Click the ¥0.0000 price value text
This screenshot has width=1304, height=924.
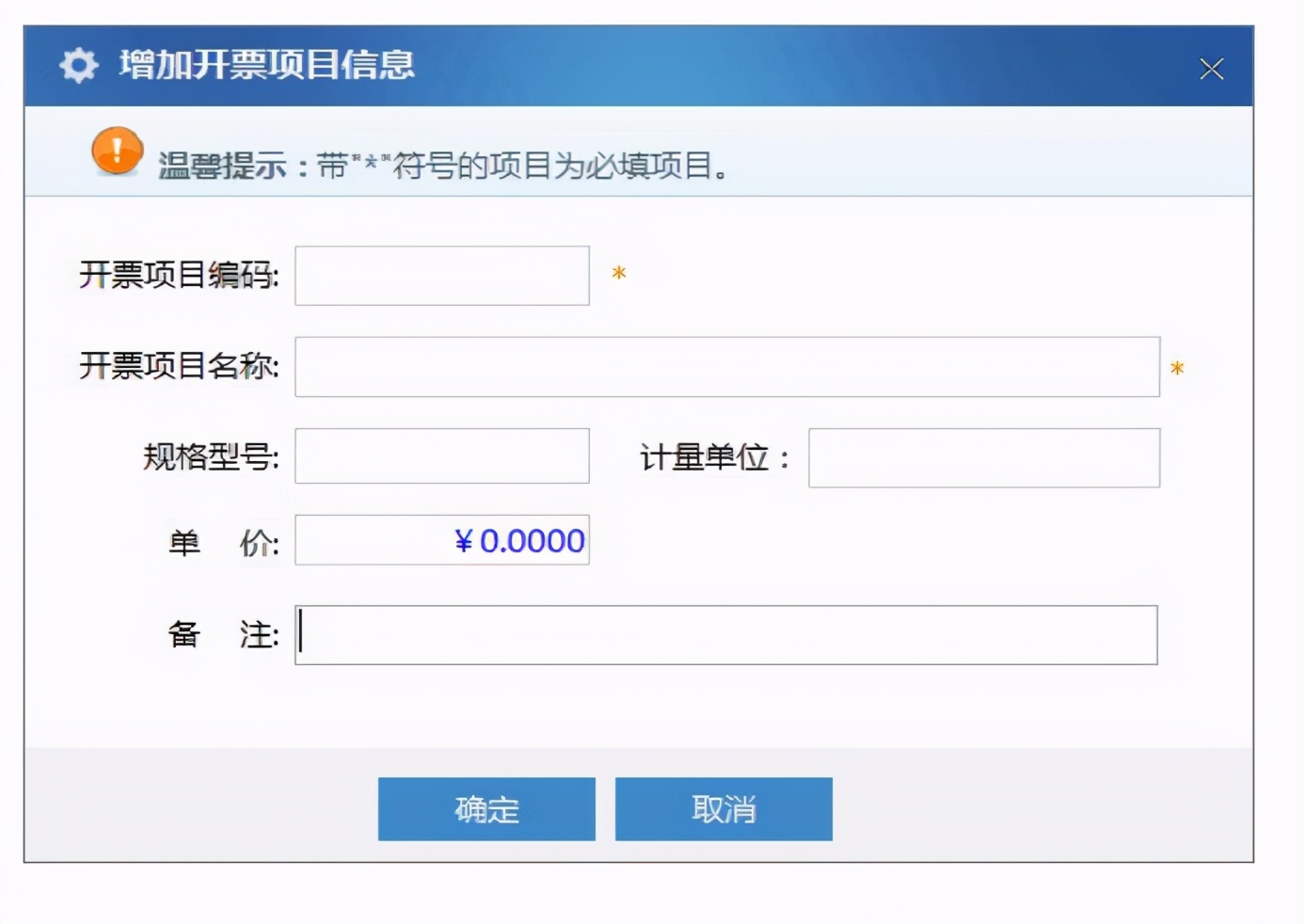coord(519,540)
